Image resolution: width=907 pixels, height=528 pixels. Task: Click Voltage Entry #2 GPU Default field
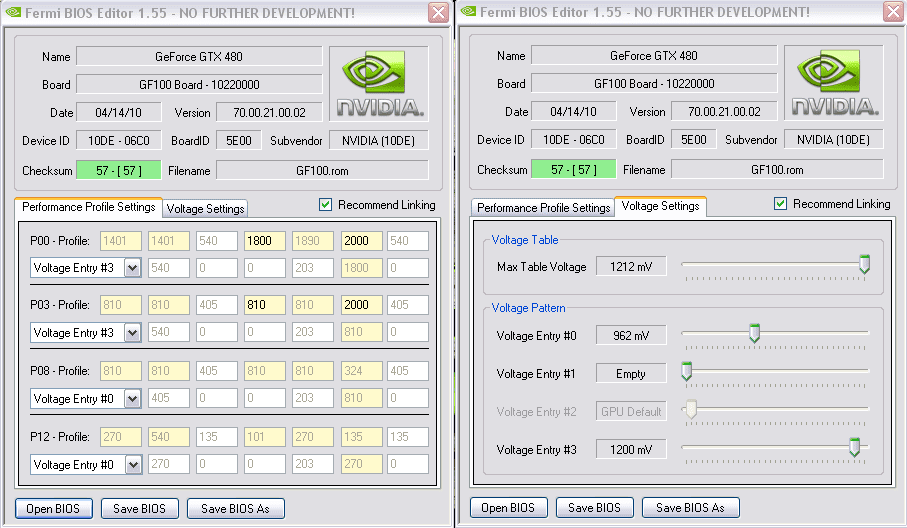pos(631,412)
